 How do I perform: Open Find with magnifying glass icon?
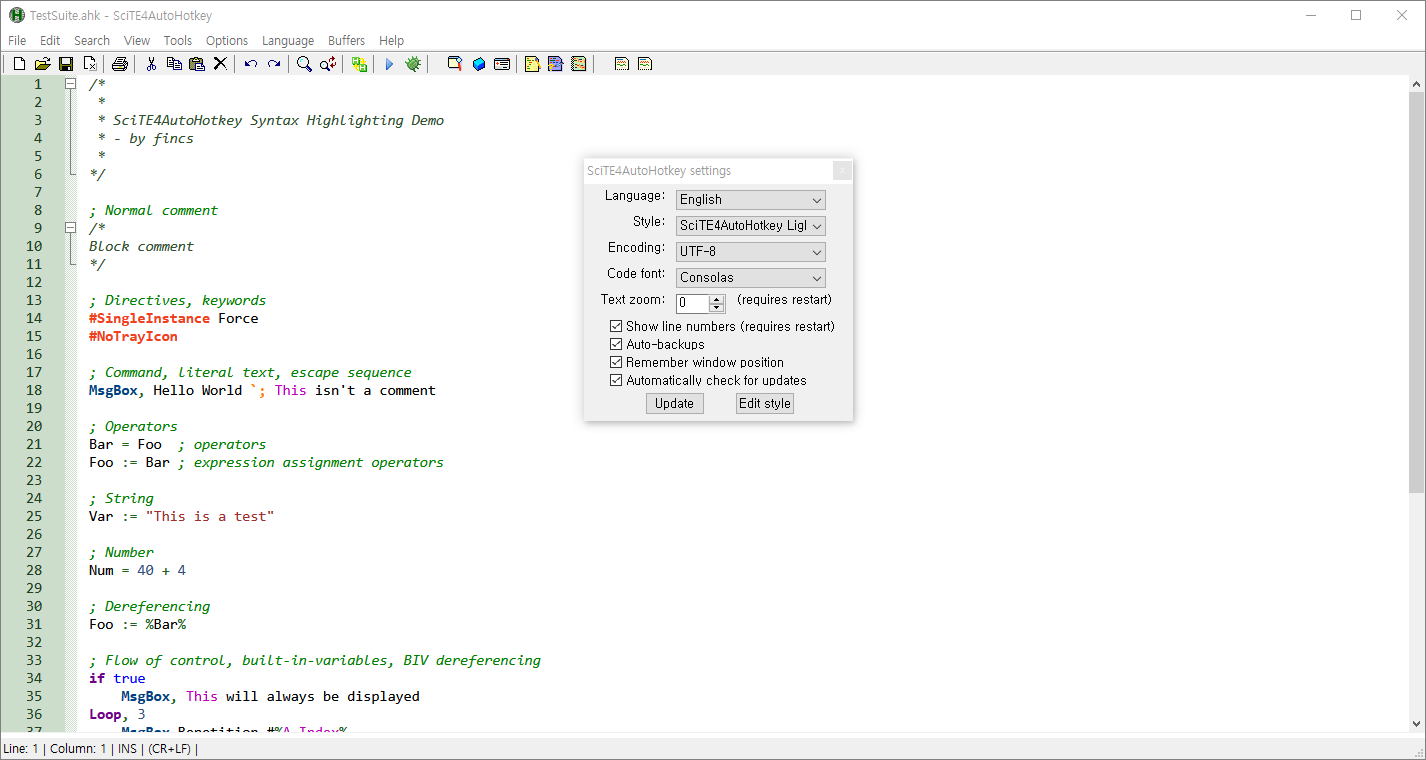(305, 64)
